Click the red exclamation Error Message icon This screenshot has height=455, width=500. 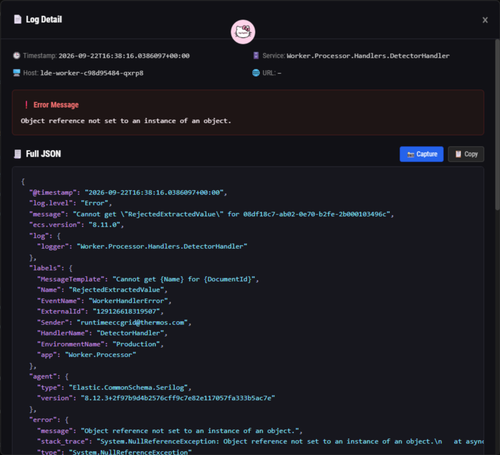(x=26, y=105)
